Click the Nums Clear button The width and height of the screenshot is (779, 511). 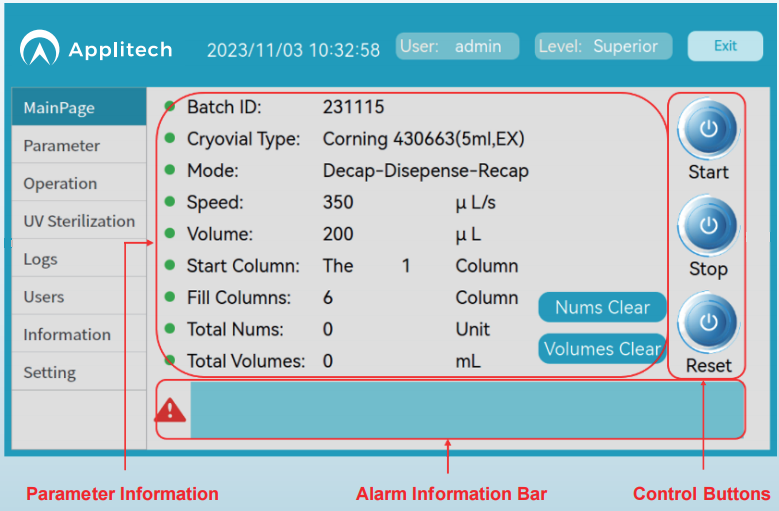click(602, 307)
